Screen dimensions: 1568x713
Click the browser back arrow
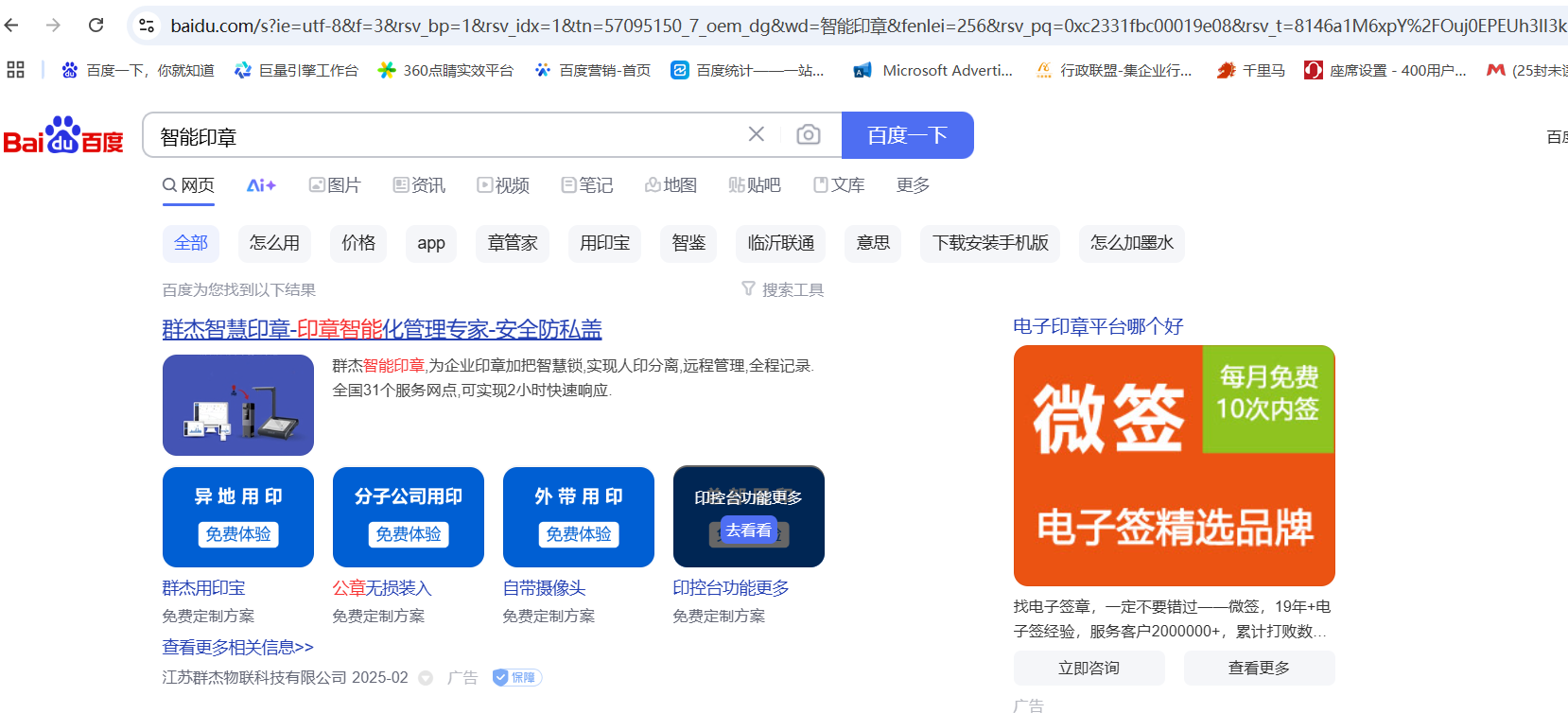[x=12, y=26]
